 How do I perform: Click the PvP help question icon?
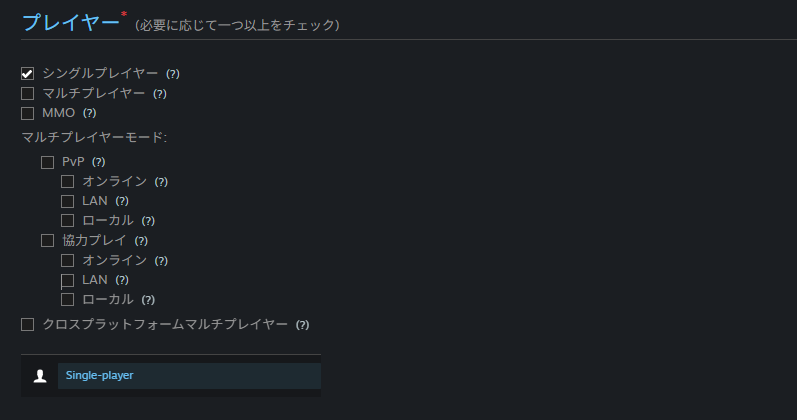click(x=99, y=161)
